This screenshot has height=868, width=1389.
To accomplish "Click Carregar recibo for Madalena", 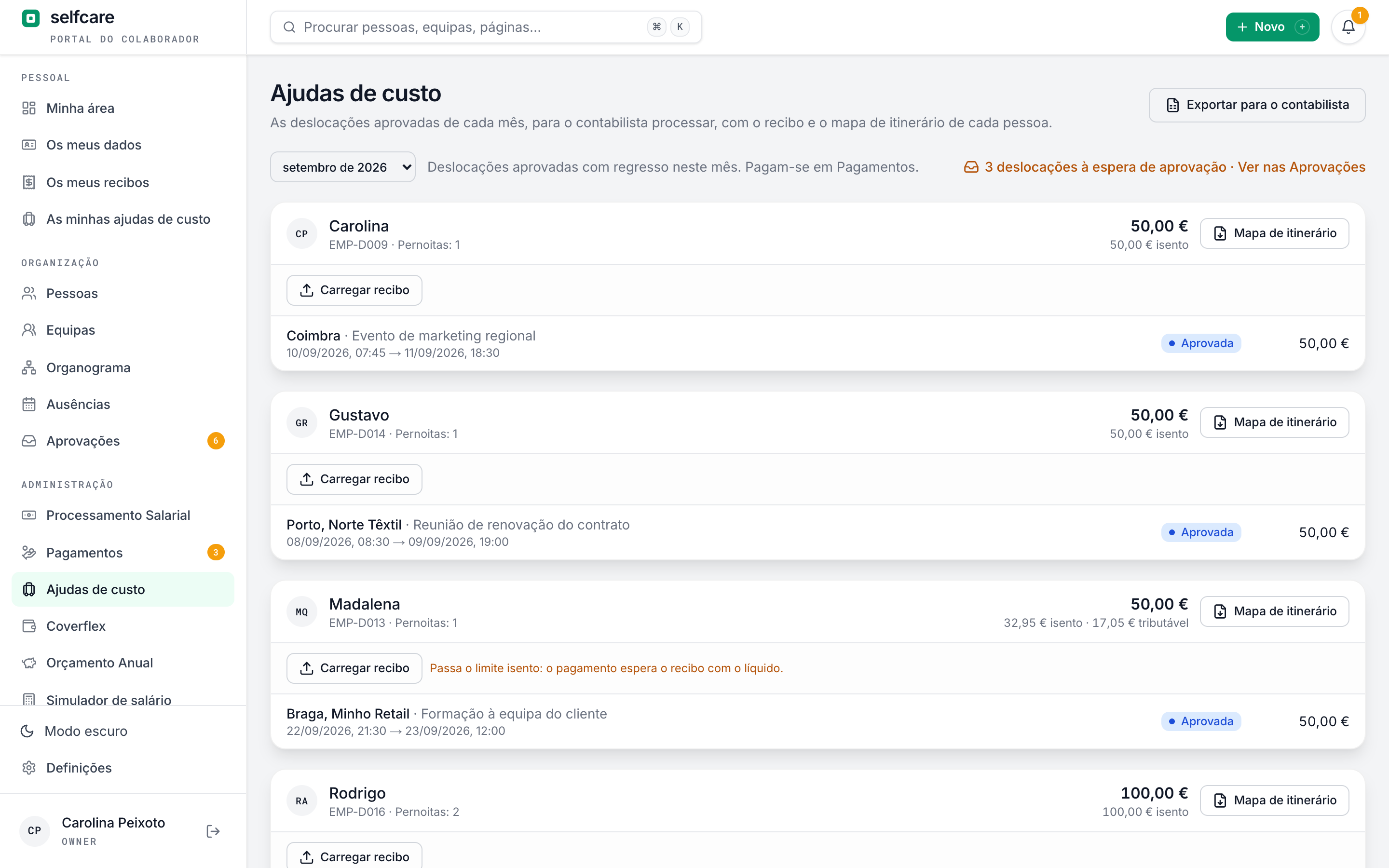I will (354, 668).
